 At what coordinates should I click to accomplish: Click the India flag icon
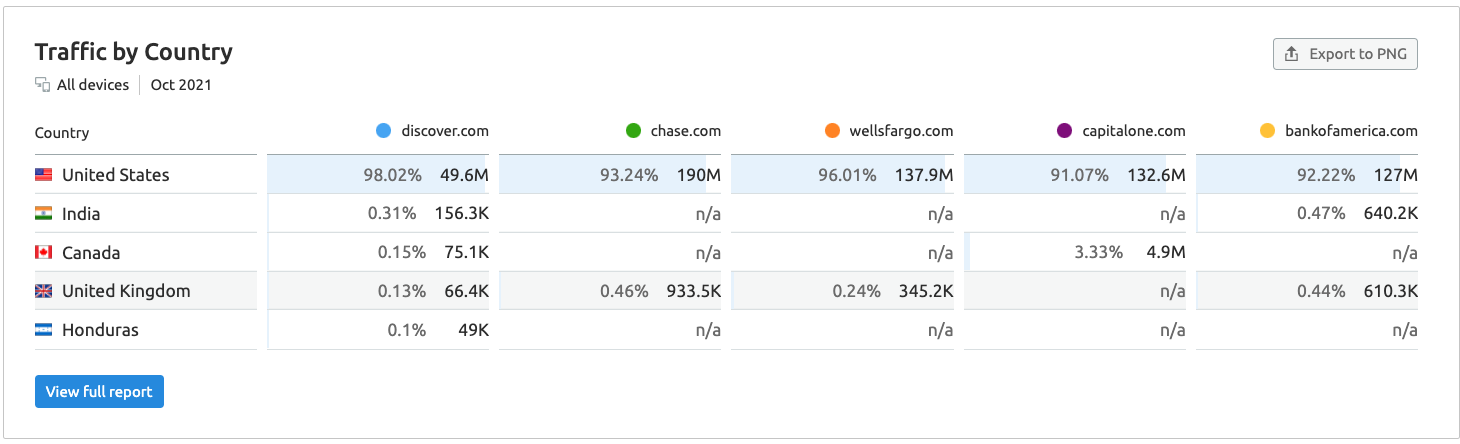[x=43, y=214]
